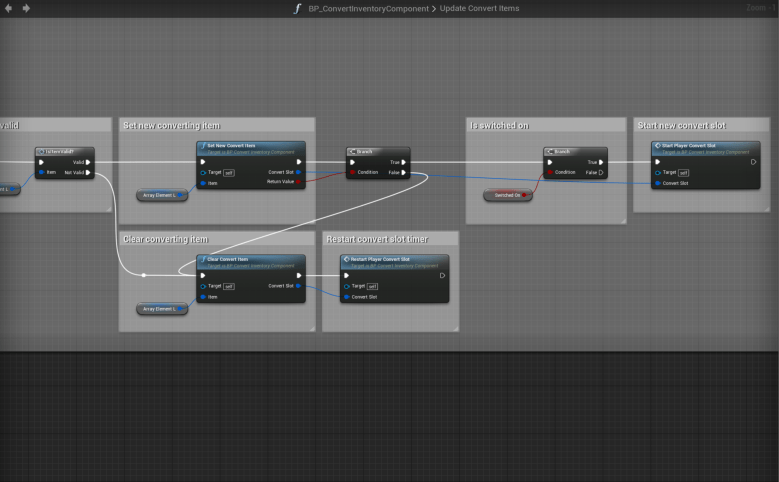
Task: Click the Start Player Convert Slot node icon
Action: pos(656,146)
